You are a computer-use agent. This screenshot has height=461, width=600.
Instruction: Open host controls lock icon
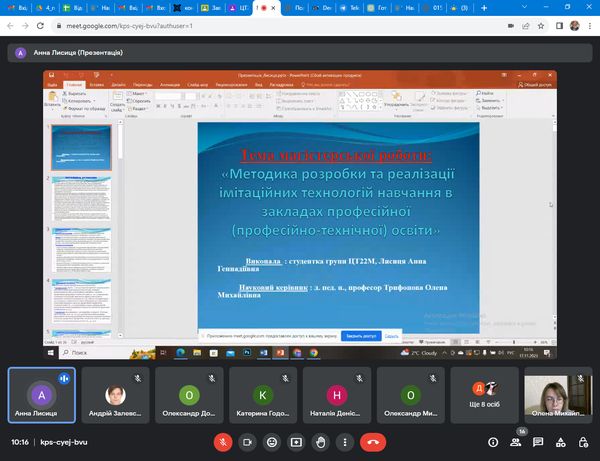coord(585,441)
